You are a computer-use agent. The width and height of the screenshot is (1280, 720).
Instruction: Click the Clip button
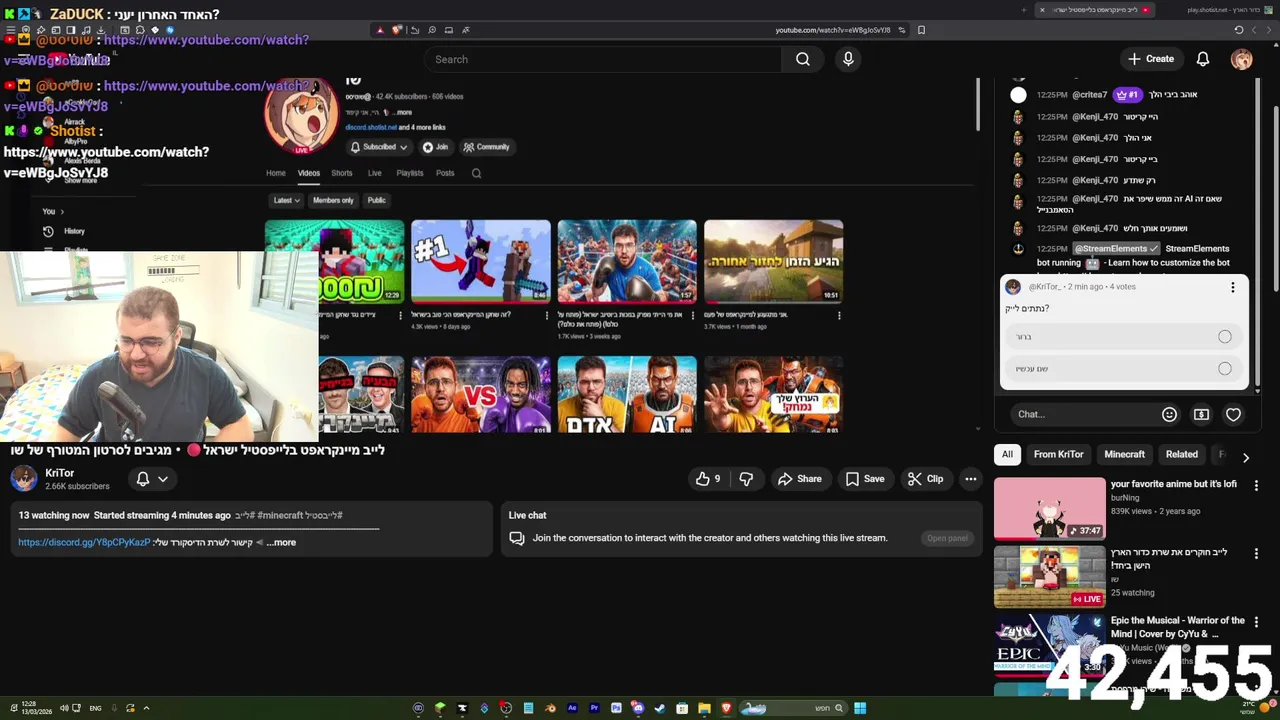(925, 479)
